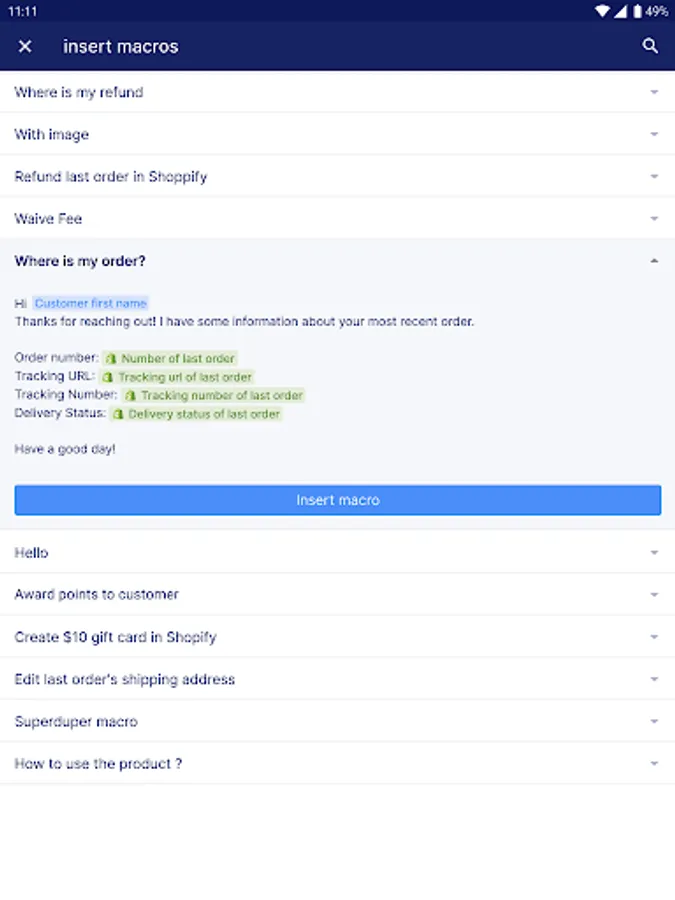Click Shopify icon on Number of last order
675x900 pixels.
(111, 359)
